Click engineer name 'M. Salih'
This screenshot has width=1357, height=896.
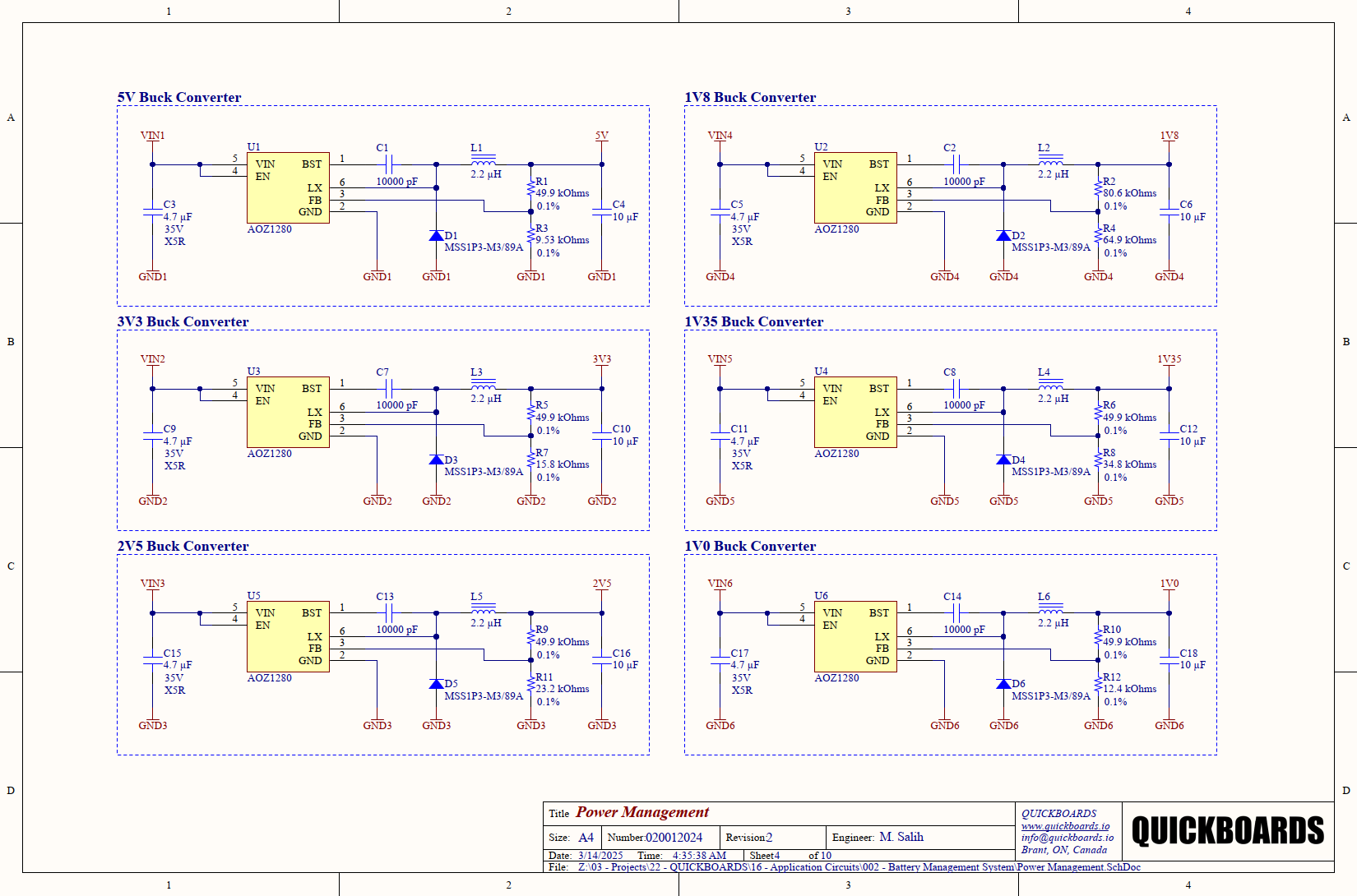click(x=901, y=837)
